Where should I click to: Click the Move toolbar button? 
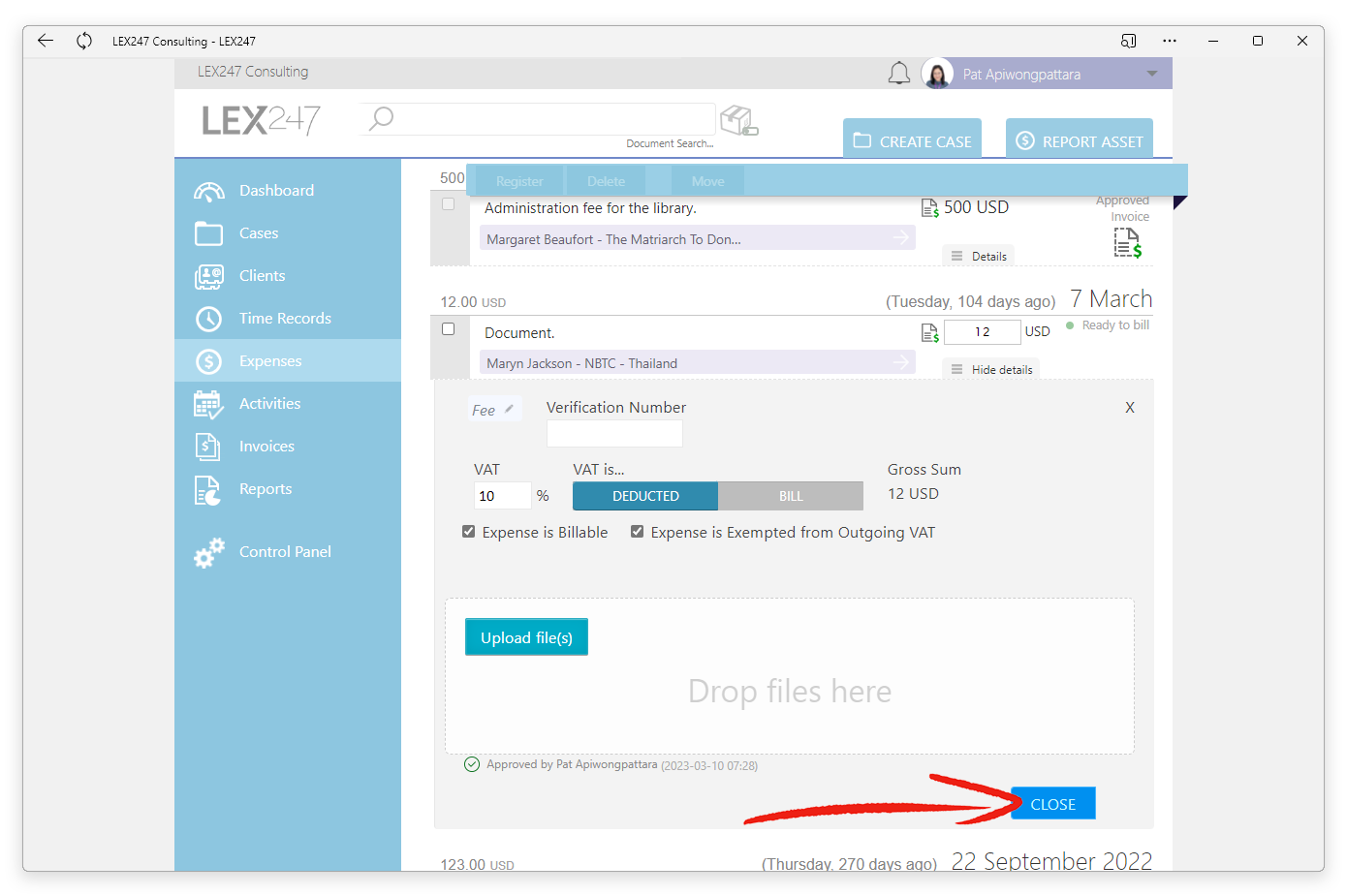tap(708, 181)
